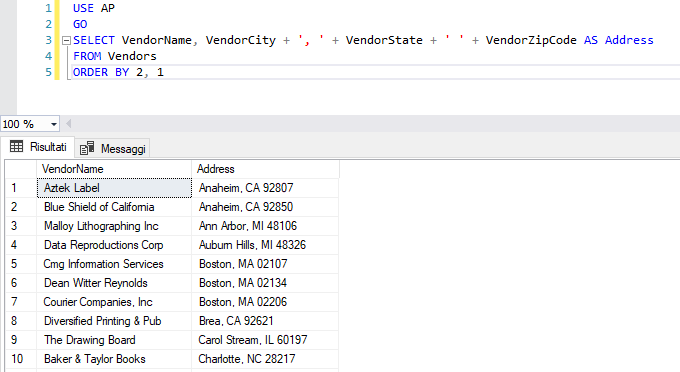Viewport: 680px width, 372px height.
Task: Select the Malloy Lithographing Inc cell
Action: (114, 226)
